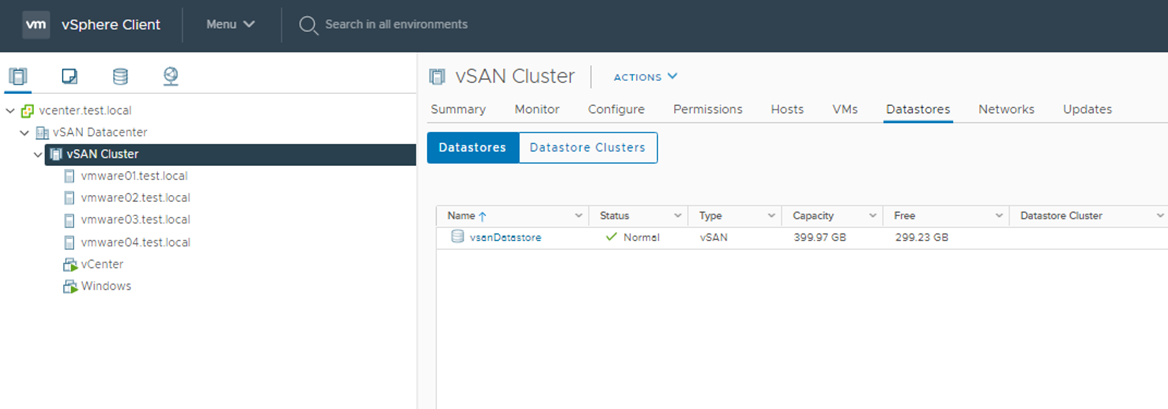Image resolution: width=1168 pixels, height=409 pixels.
Task: Select the Datastores toggle button
Action: point(473,148)
